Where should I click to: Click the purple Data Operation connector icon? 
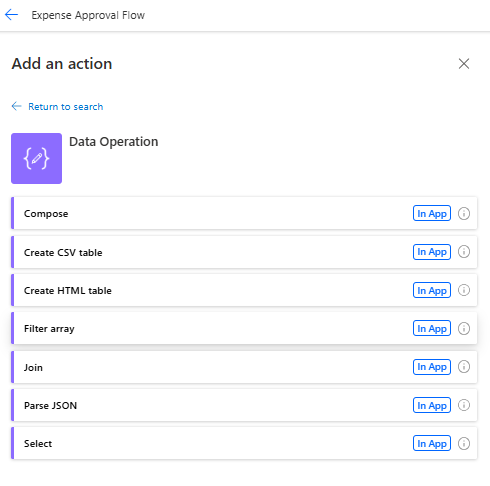tap(36, 158)
